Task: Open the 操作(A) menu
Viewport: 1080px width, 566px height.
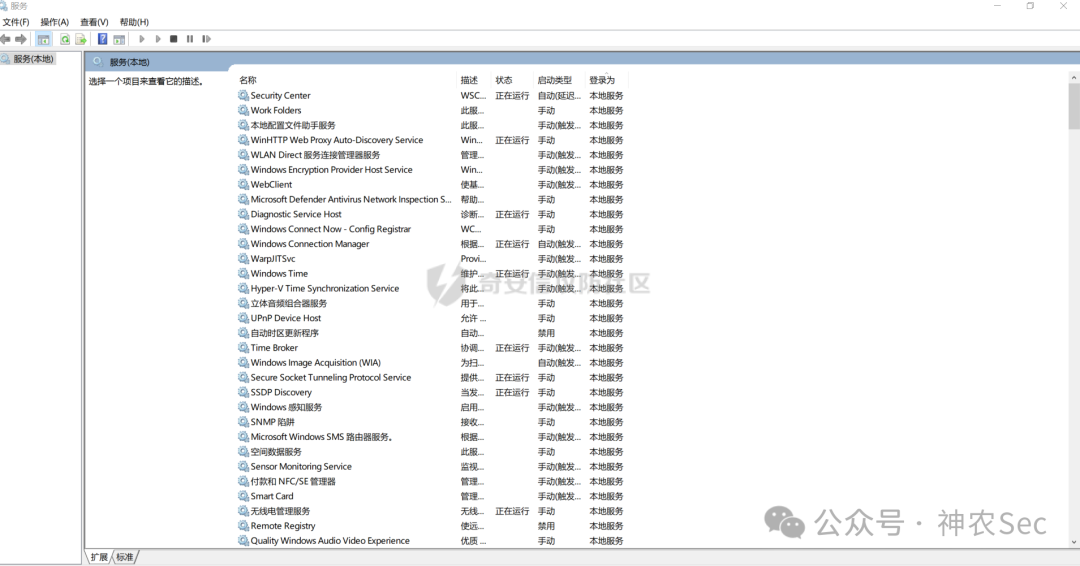Action: pos(54,22)
